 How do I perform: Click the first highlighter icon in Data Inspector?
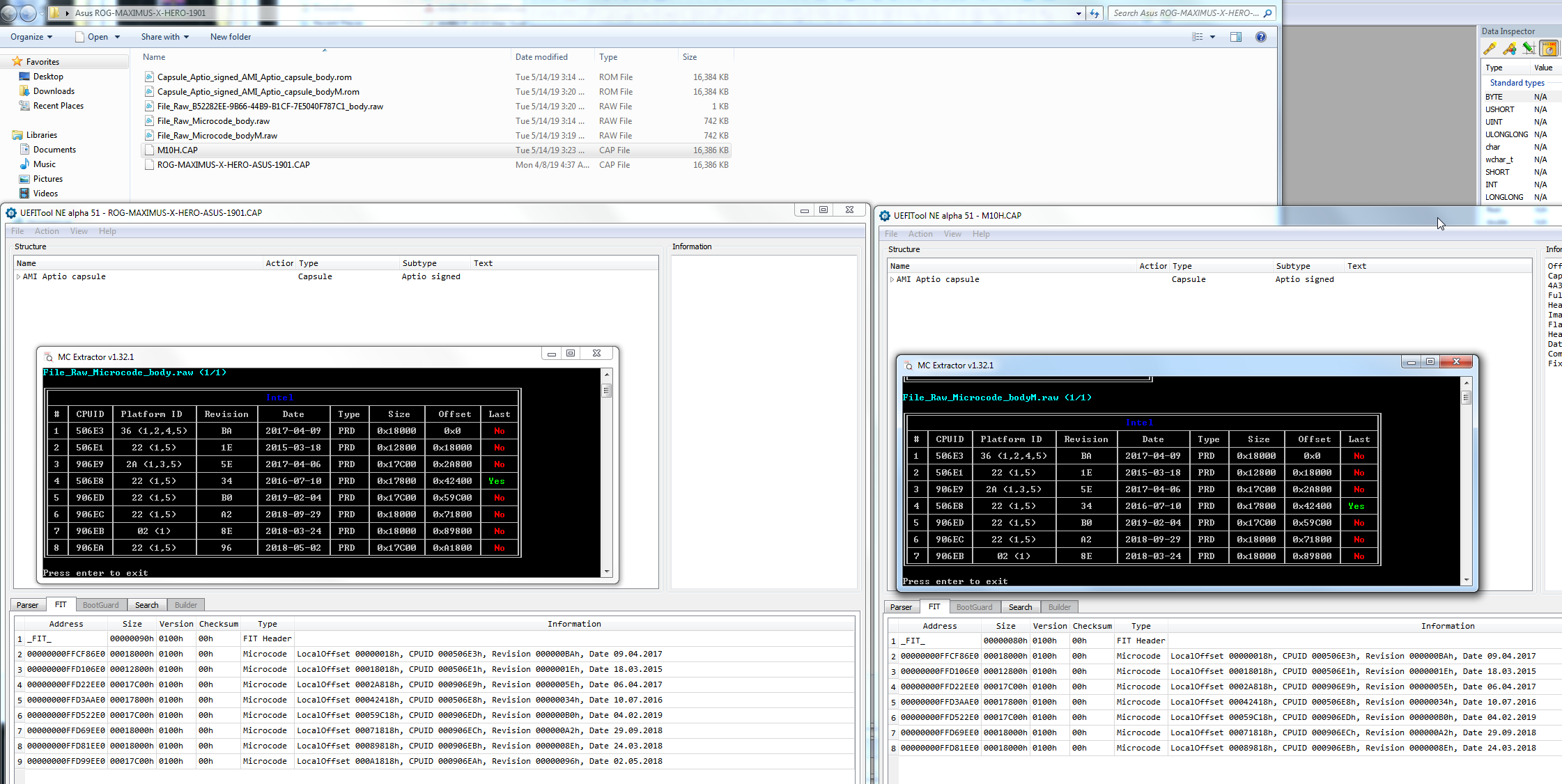coord(1490,48)
